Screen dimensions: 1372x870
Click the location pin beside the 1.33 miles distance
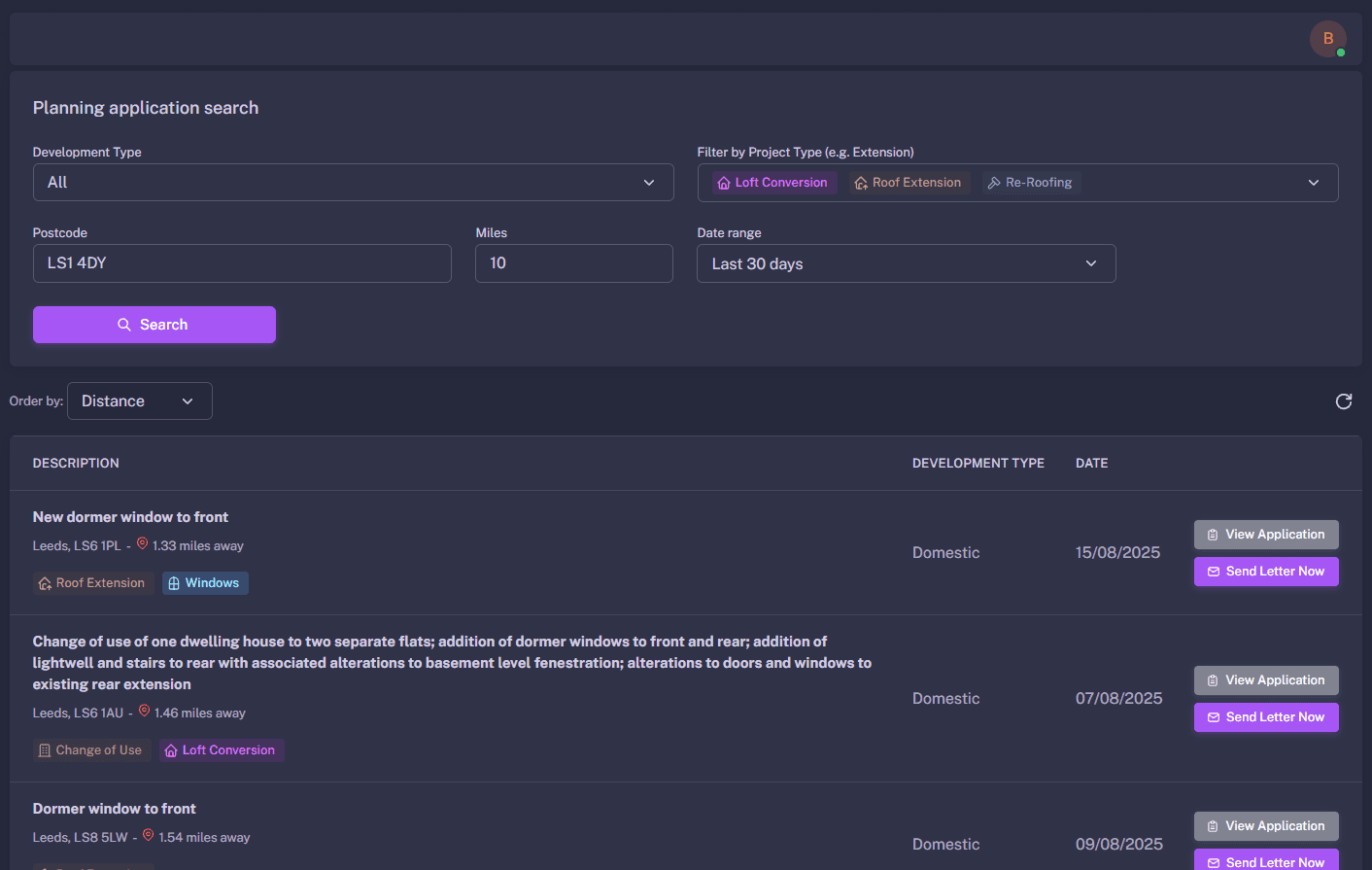[144, 545]
